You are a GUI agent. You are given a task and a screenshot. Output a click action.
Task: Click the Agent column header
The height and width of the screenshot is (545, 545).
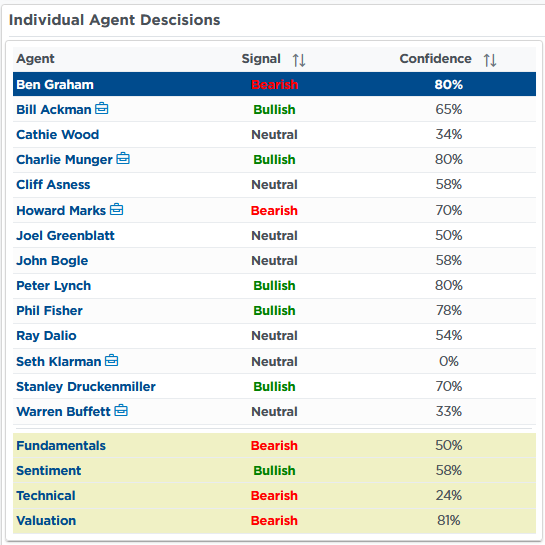[35, 59]
